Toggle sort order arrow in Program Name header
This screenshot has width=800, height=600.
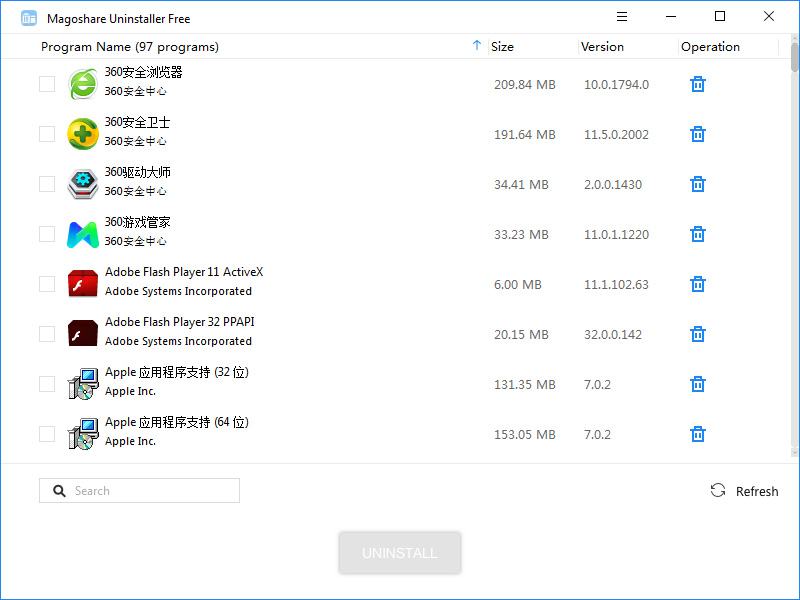point(477,46)
